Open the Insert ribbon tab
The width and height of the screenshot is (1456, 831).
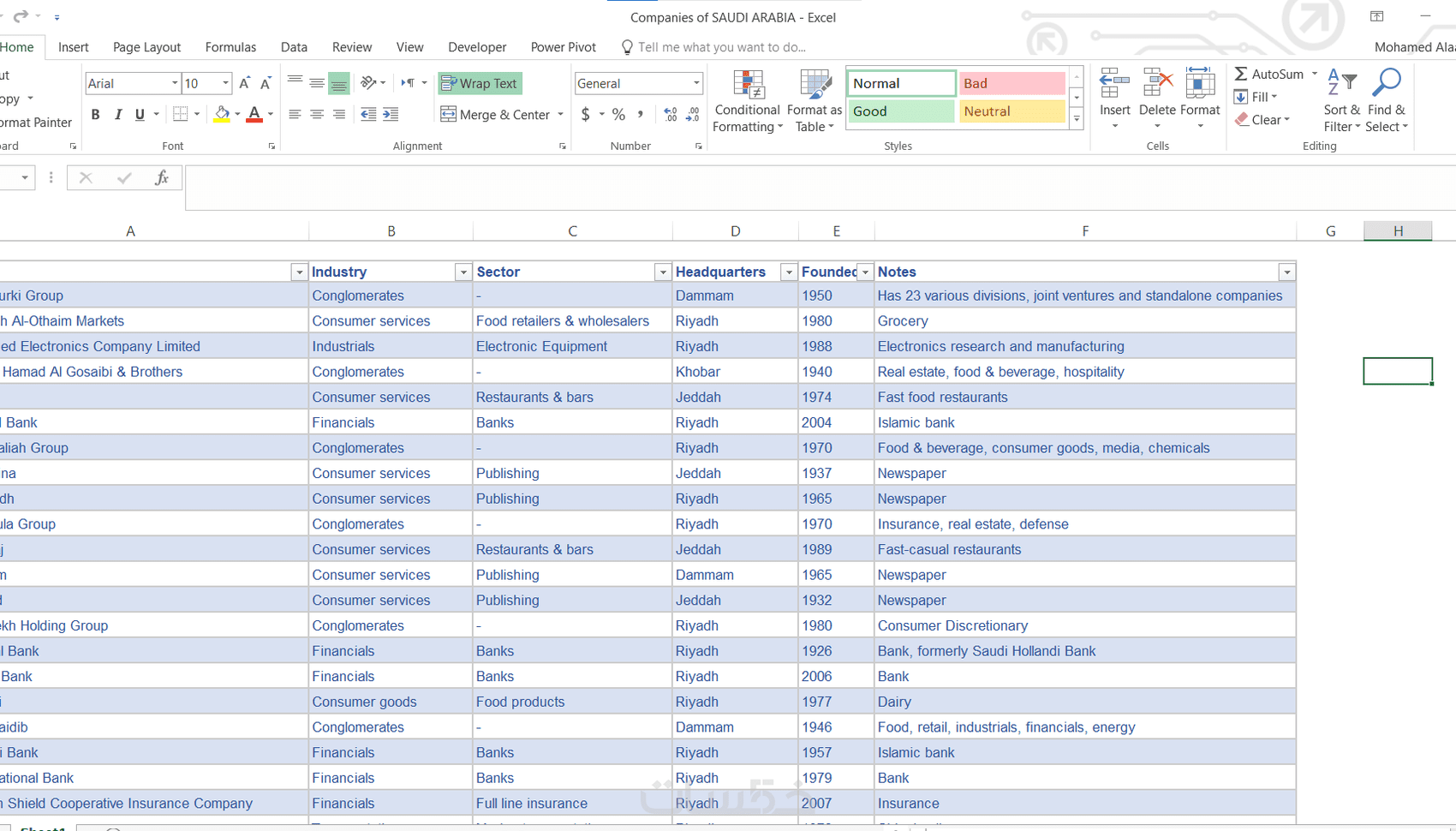(74, 47)
